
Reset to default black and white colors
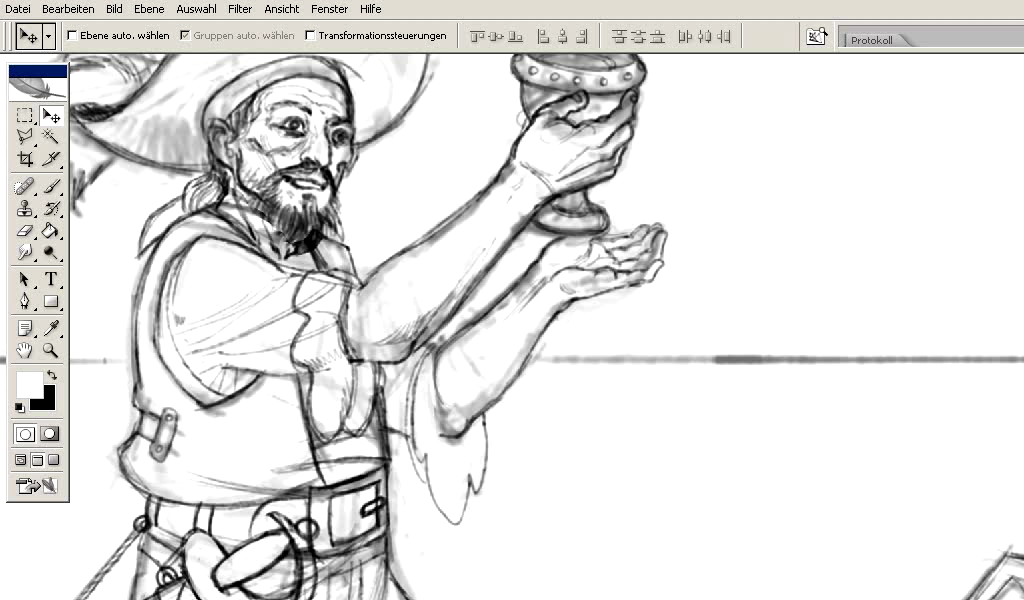(x=20, y=407)
